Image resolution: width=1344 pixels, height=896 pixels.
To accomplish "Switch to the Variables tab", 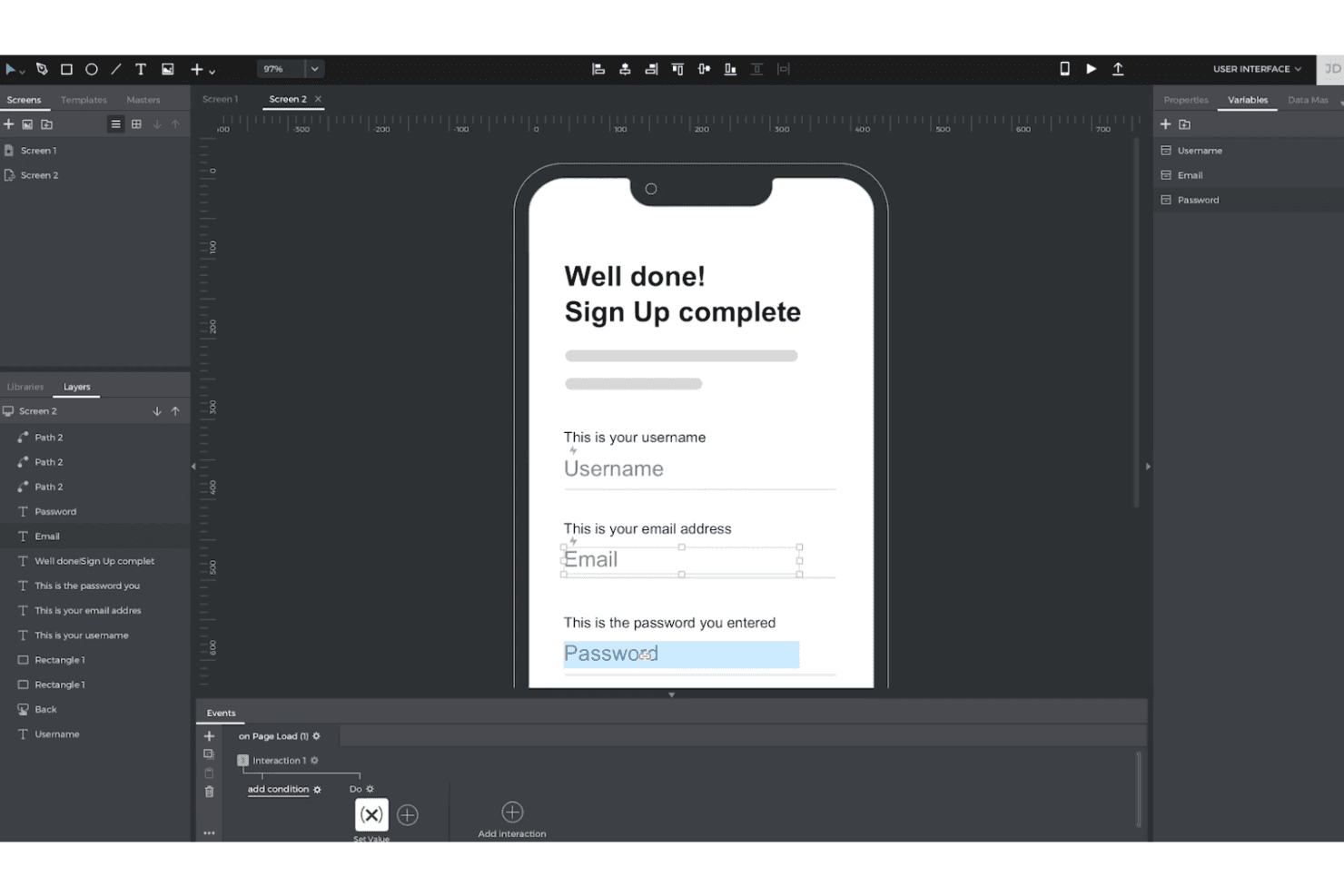I will click(x=1248, y=100).
